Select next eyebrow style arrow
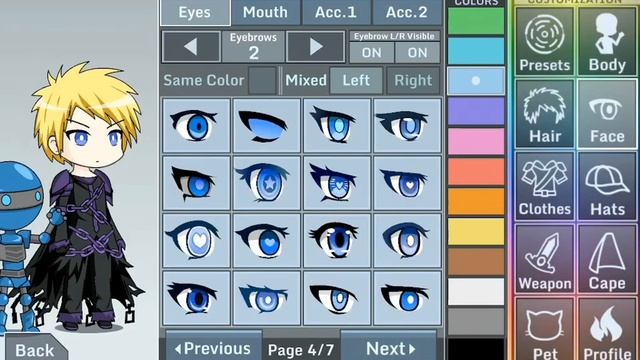 click(316, 47)
